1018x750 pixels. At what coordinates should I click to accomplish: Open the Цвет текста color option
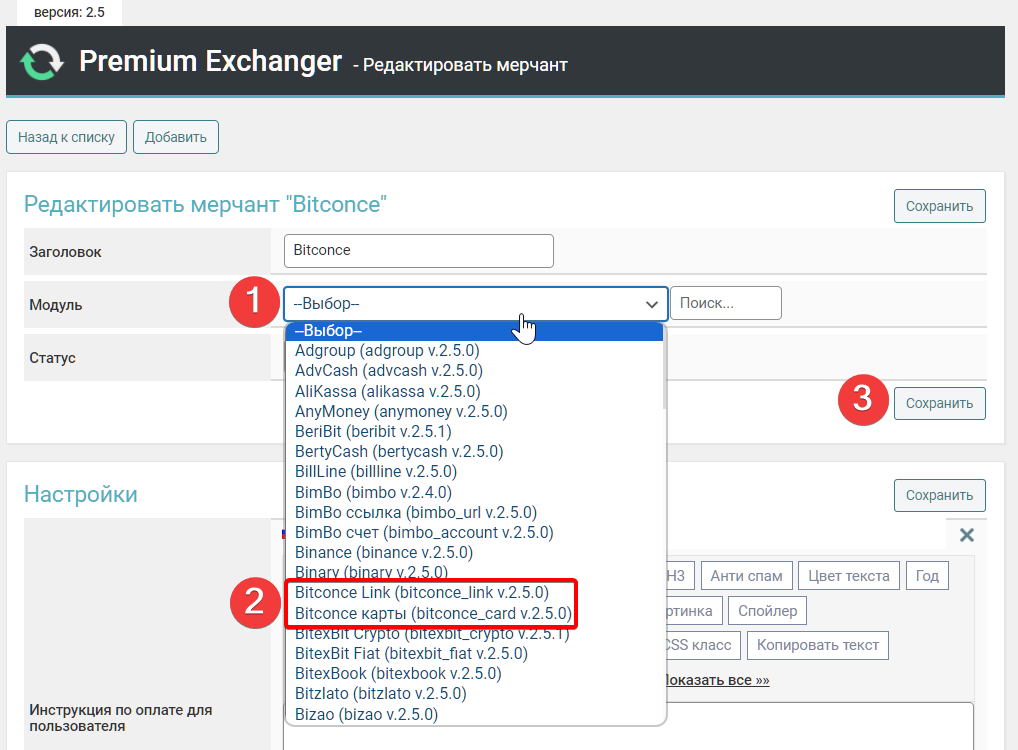coord(849,576)
